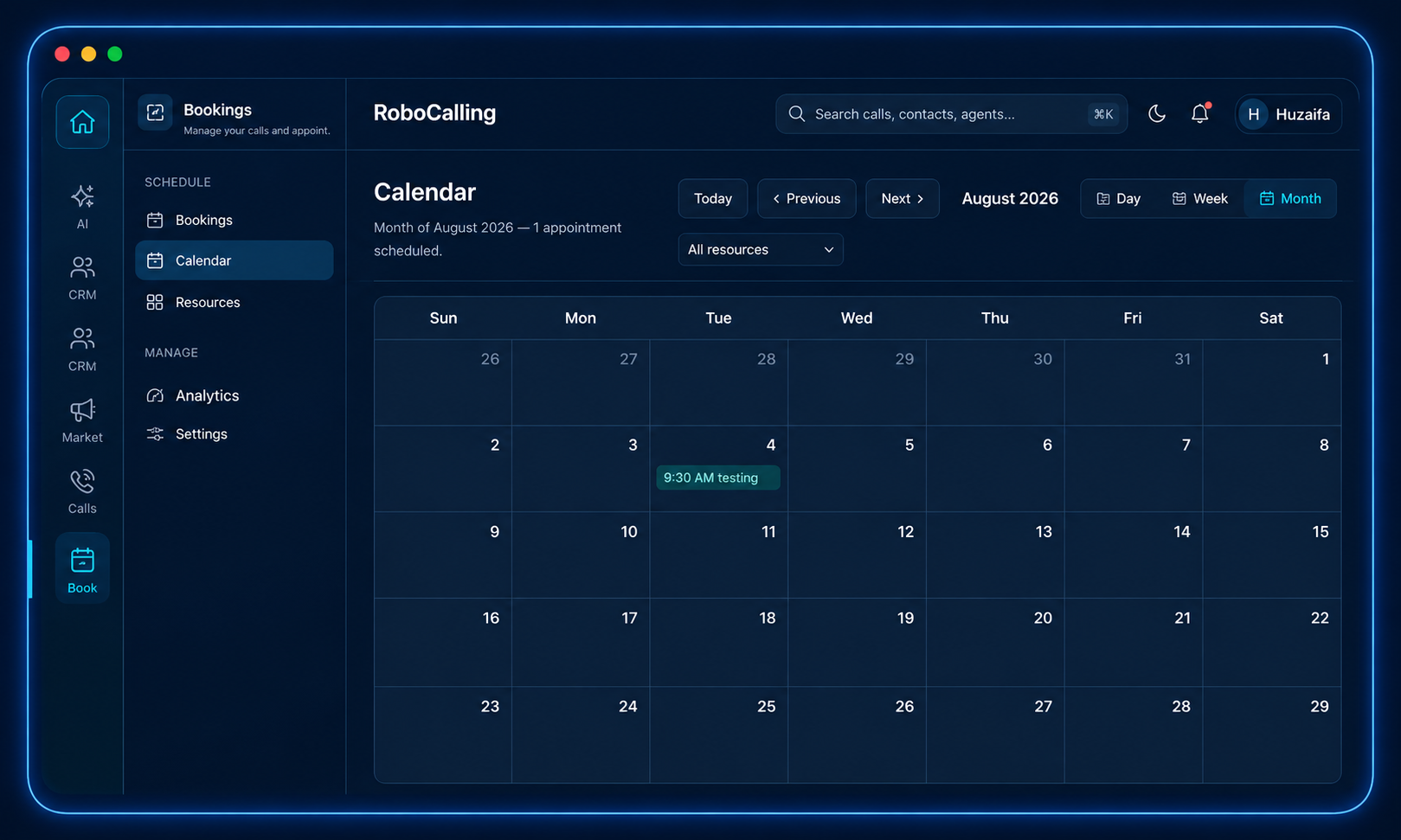Click the Wed column header
This screenshot has height=840, width=1401.
[x=857, y=318]
